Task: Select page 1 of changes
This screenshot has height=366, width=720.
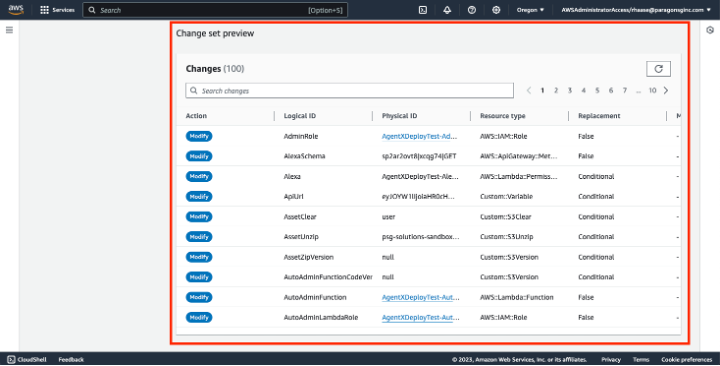Action: pos(542,90)
